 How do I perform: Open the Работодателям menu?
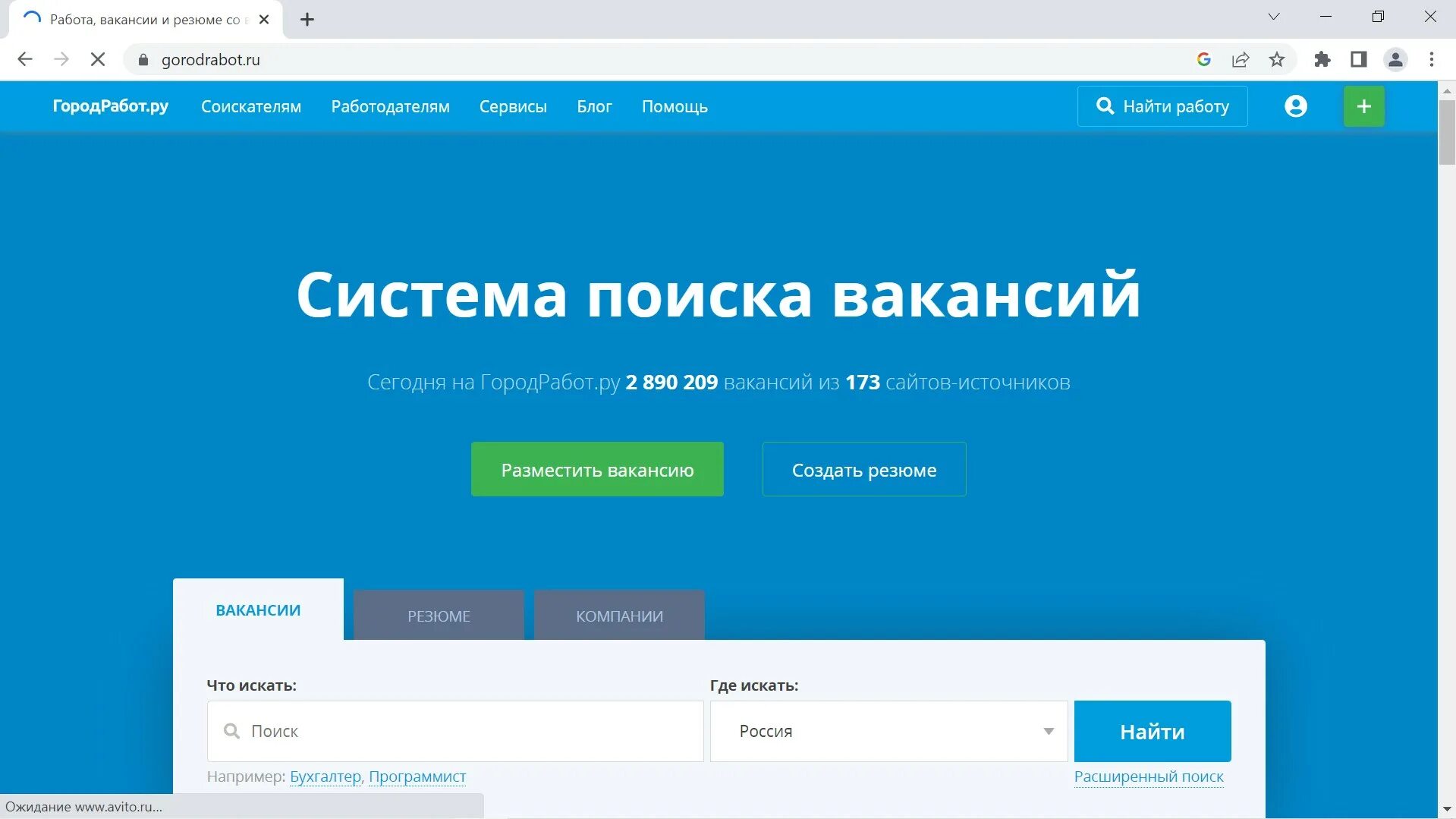pyautogui.click(x=391, y=107)
